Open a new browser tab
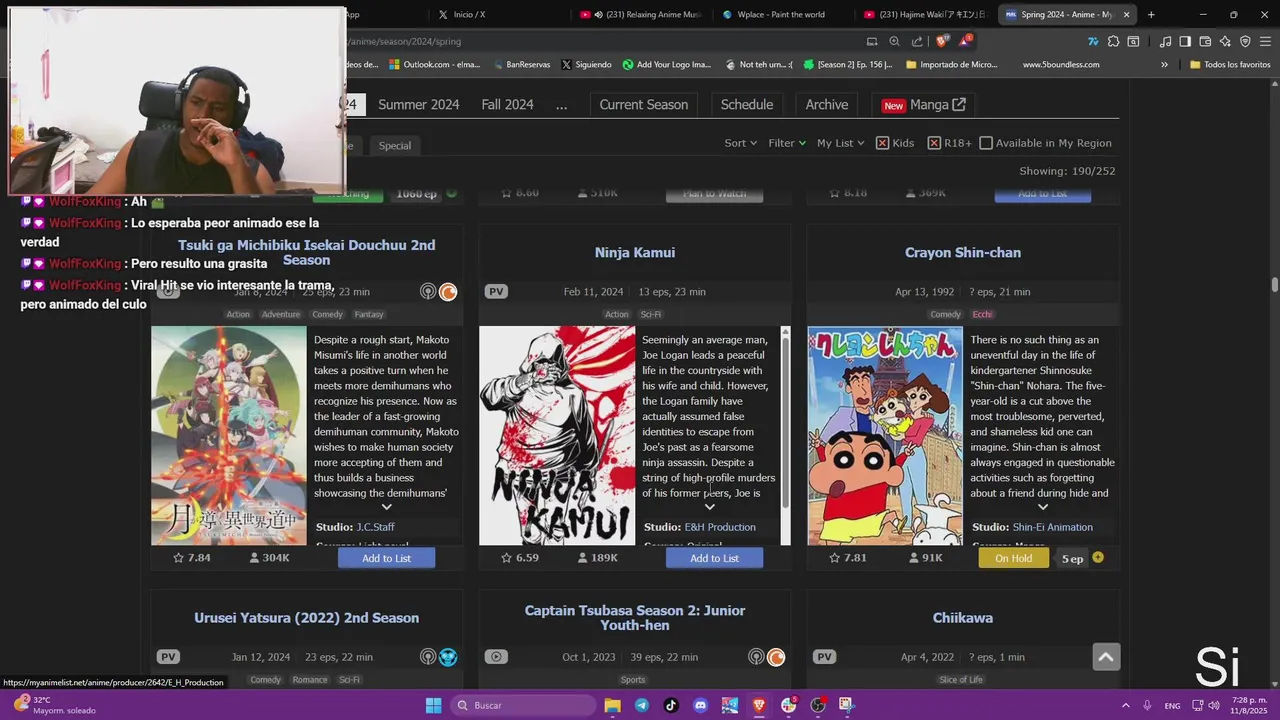Screen dimensions: 1280x720 [x=1151, y=14]
